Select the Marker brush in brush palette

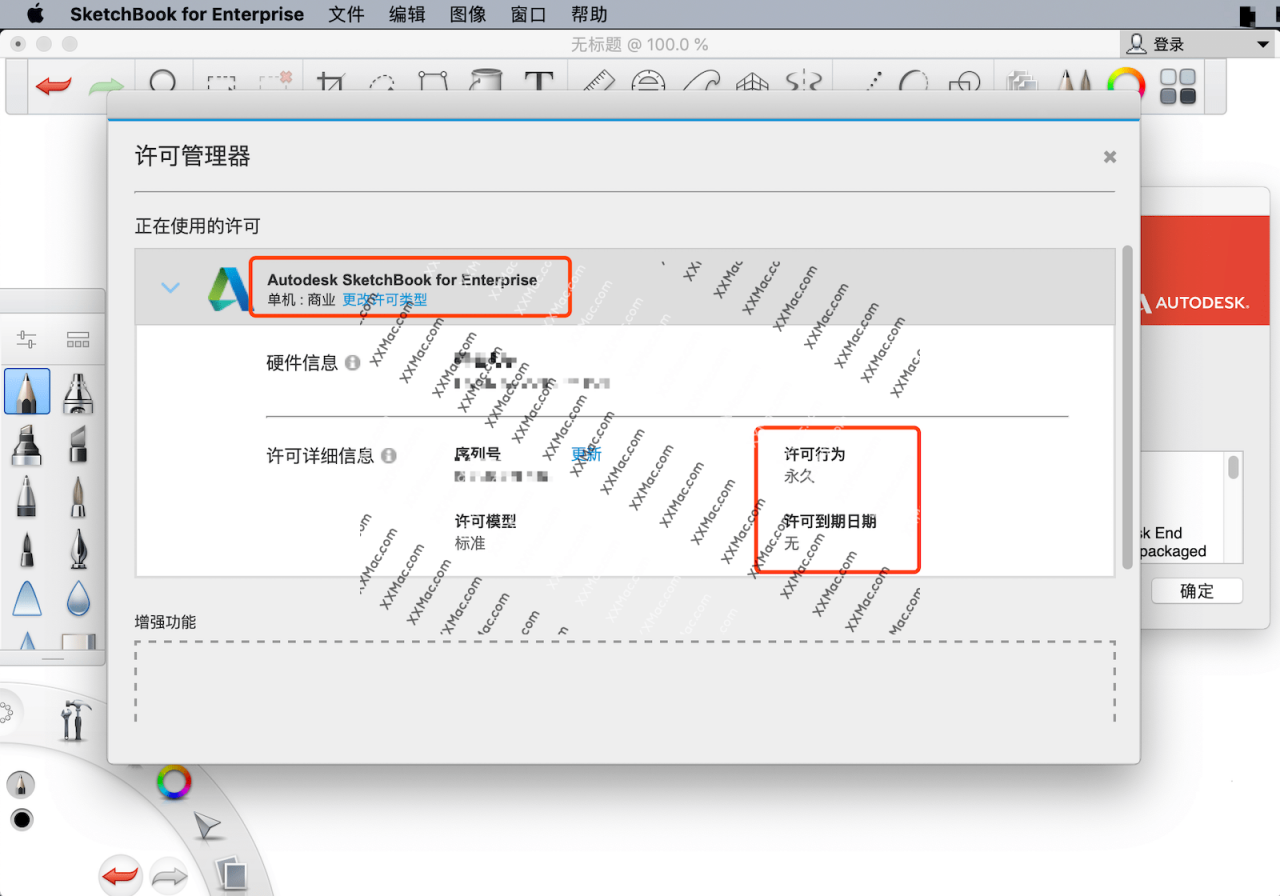pos(27,443)
